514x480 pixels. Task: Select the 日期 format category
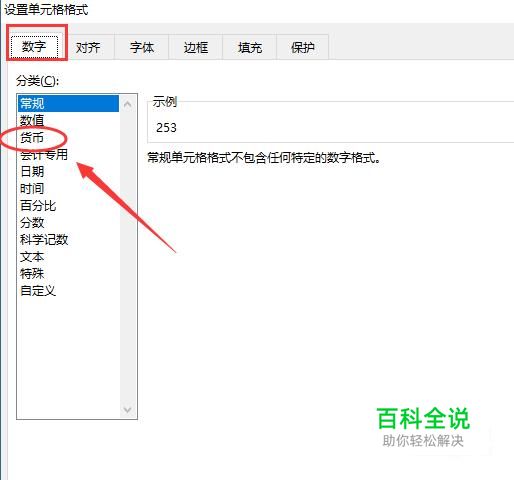click(x=69, y=171)
